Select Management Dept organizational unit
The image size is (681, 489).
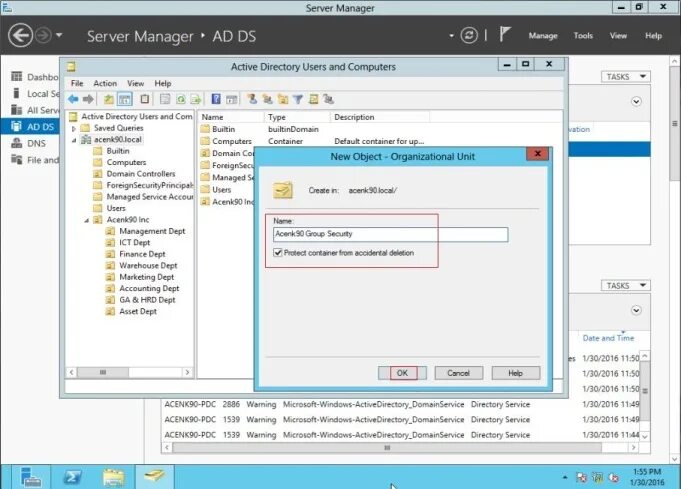152,231
